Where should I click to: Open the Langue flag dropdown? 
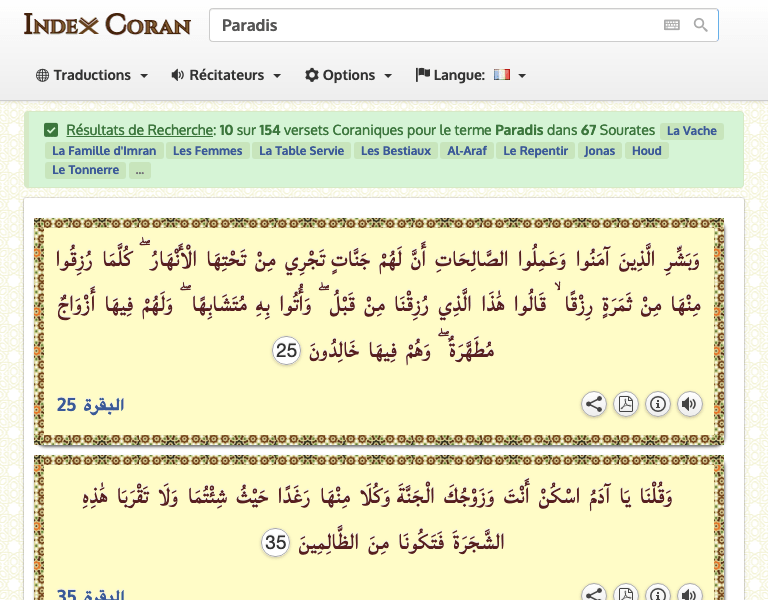click(470, 75)
